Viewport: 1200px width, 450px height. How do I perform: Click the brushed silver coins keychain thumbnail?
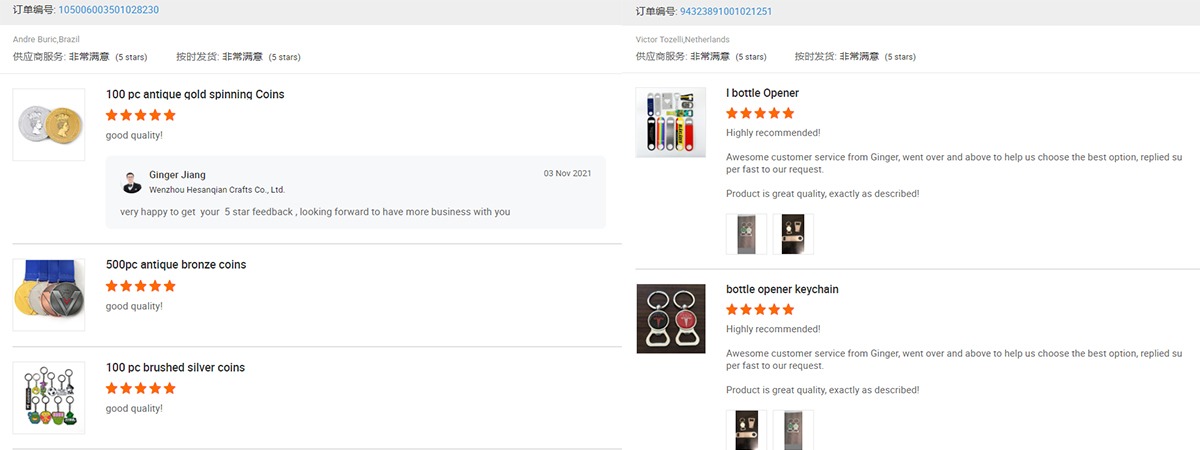click(48, 397)
